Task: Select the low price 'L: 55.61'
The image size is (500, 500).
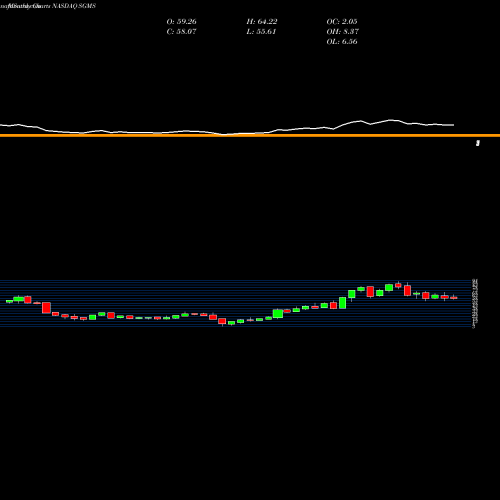Action: (x=261, y=32)
